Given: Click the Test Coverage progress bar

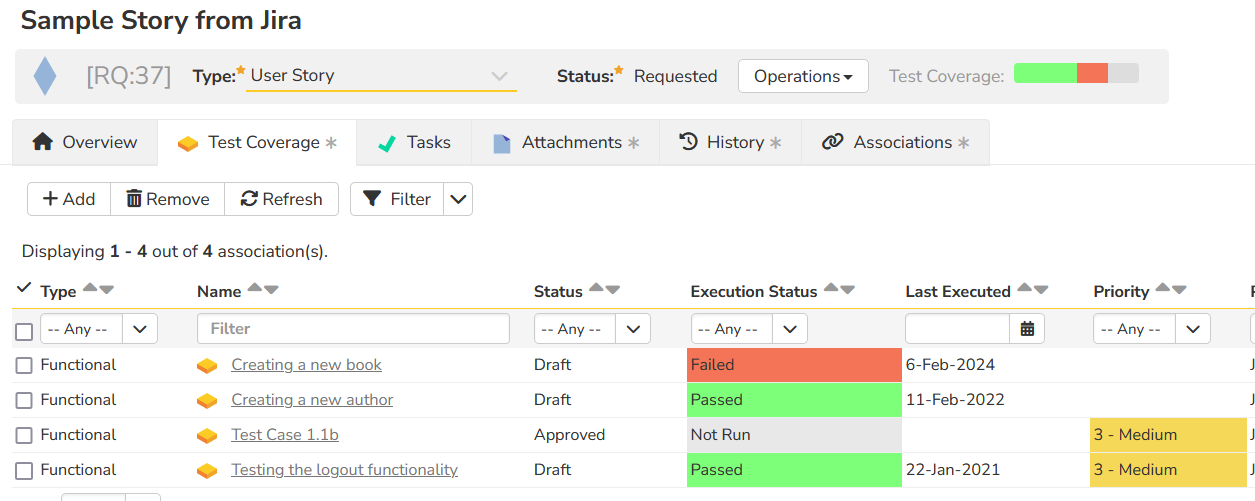Looking at the screenshot, I should [x=1075, y=74].
